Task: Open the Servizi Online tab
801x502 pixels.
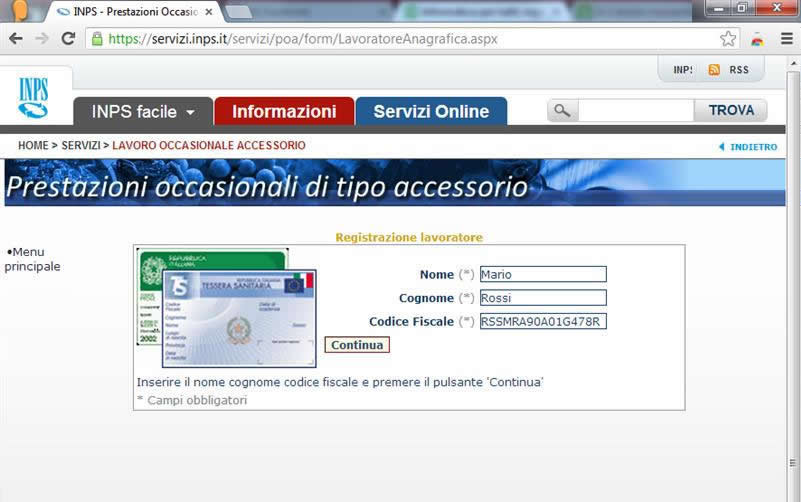Action: pyautogui.click(x=431, y=112)
